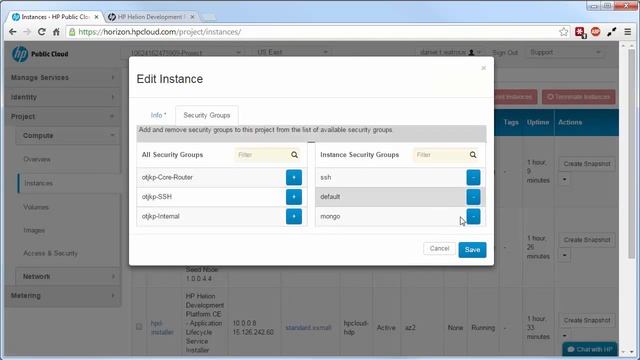Remove mongo group from instance
The width and height of the screenshot is (640, 360).
tap(473, 216)
